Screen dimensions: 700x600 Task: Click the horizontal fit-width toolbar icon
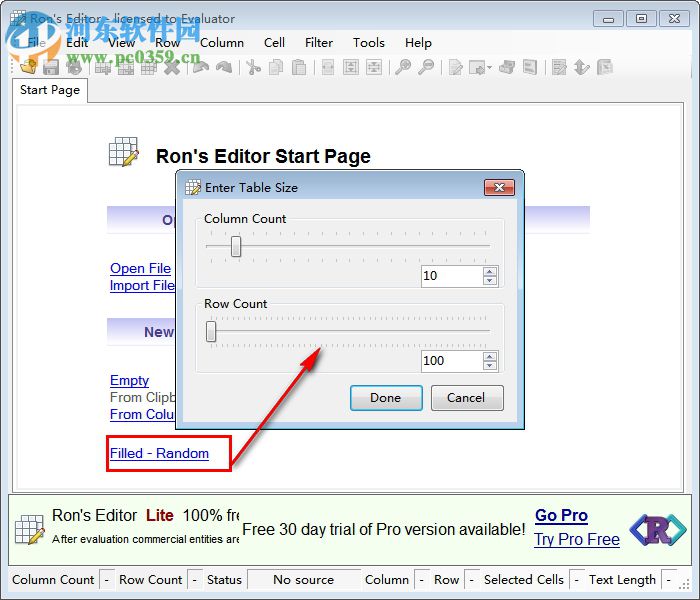[328, 67]
